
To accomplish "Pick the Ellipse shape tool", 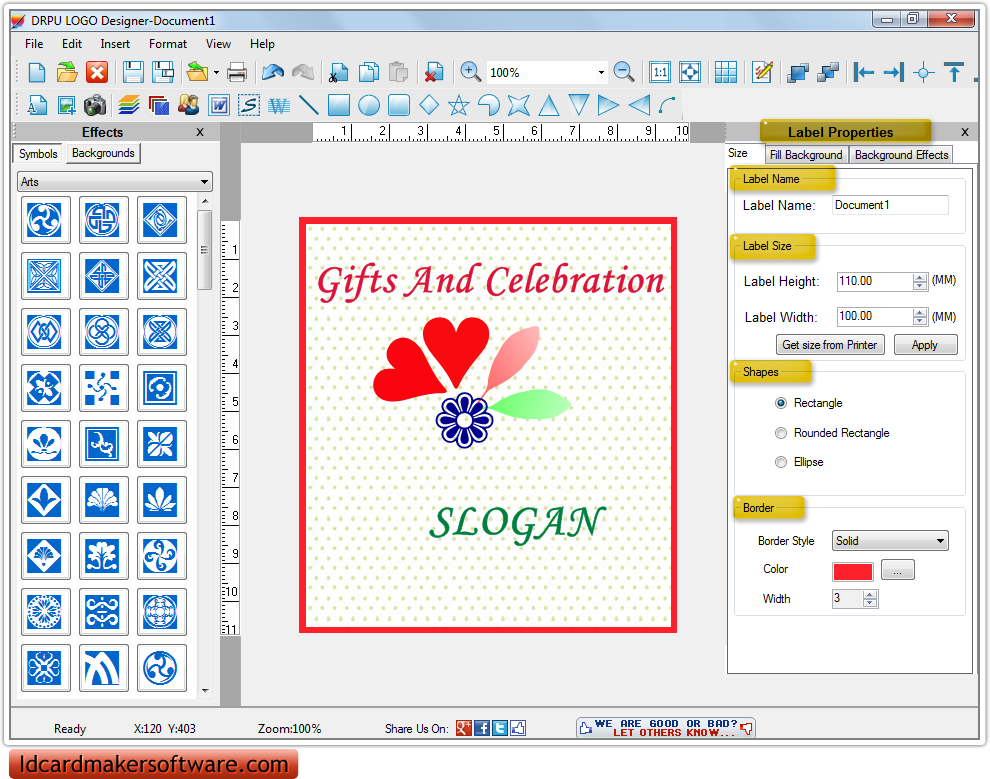I will [x=369, y=104].
